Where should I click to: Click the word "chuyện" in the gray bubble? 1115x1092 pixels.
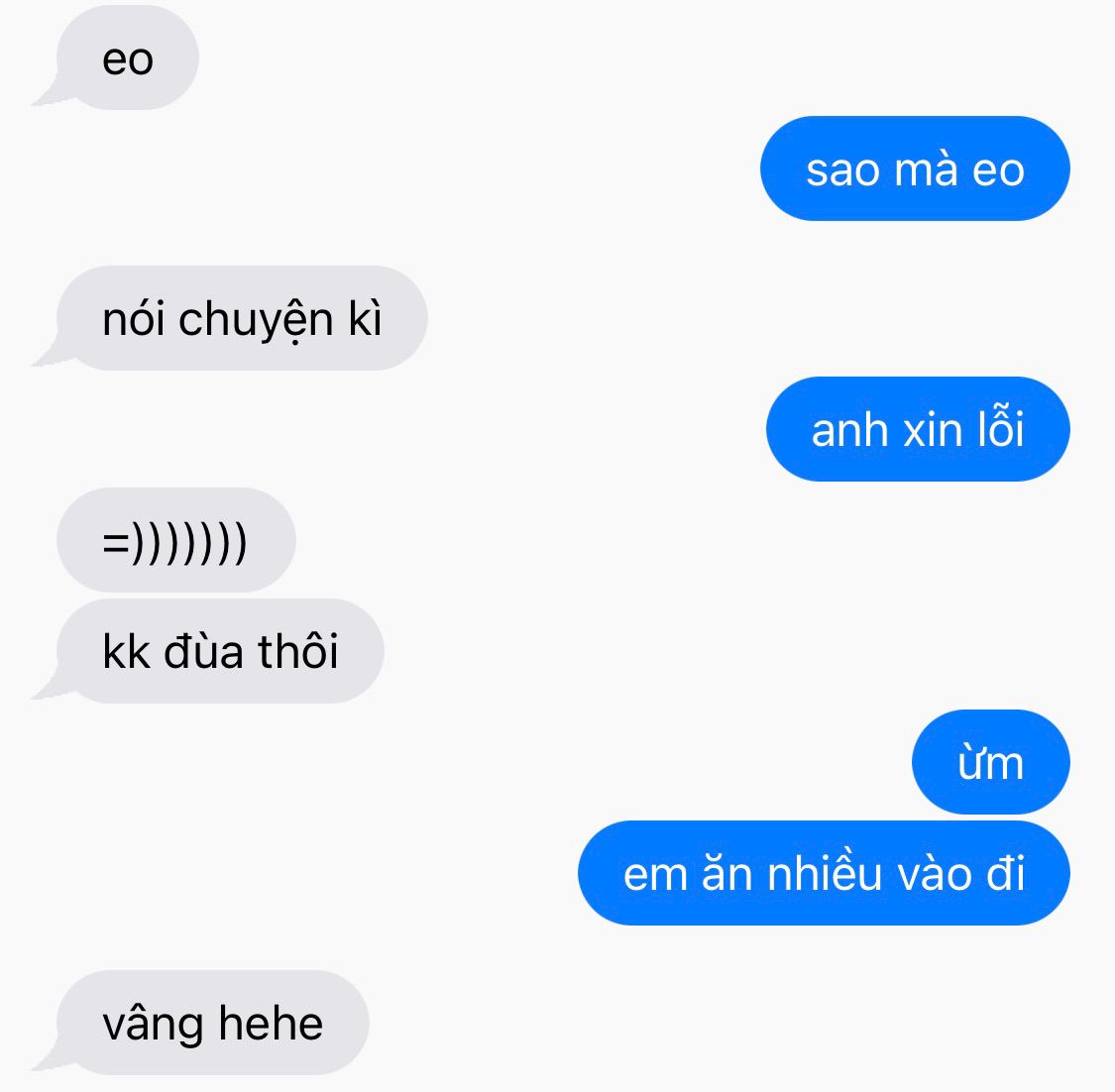(x=256, y=321)
